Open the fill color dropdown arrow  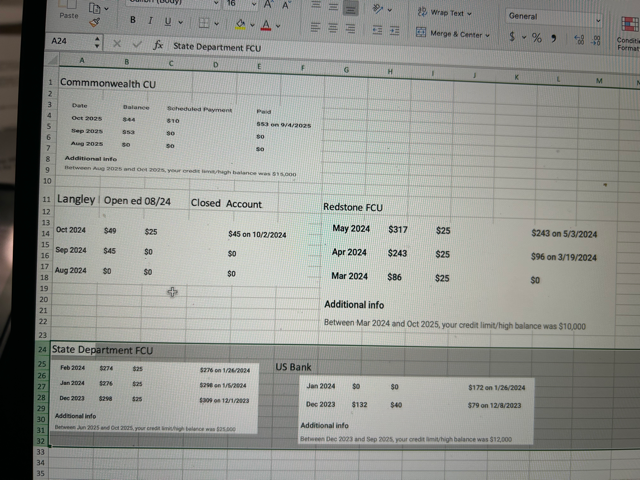(x=252, y=25)
